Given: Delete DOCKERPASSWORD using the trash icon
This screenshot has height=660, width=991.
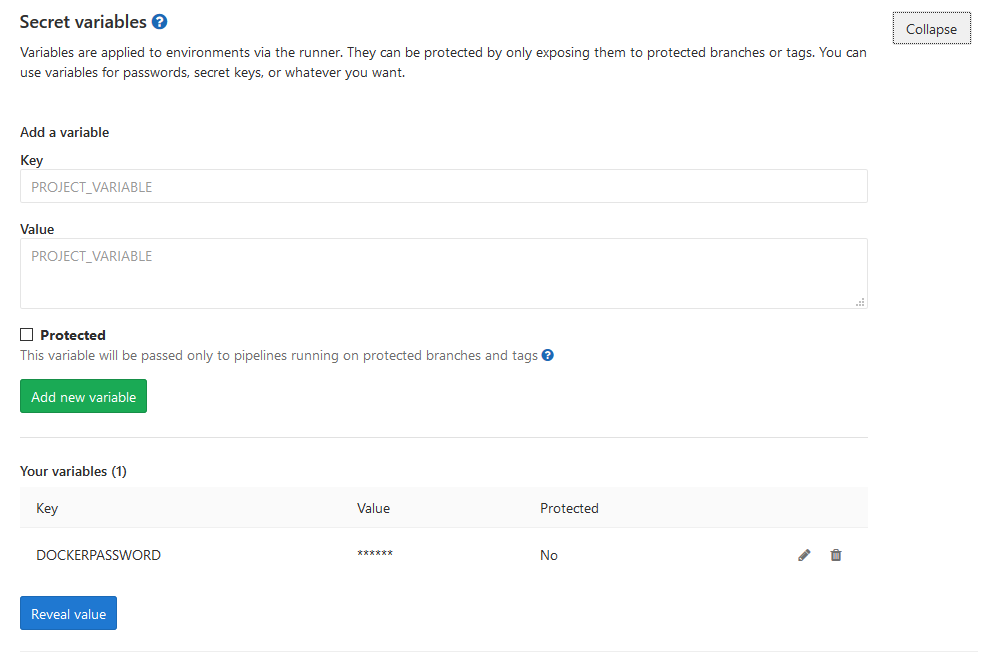Looking at the screenshot, I should click(x=836, y=555).
